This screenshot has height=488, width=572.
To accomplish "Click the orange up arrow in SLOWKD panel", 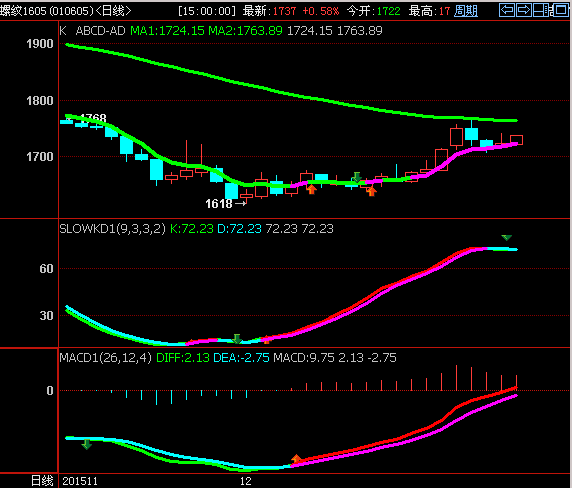I will [x=266, y=340].
